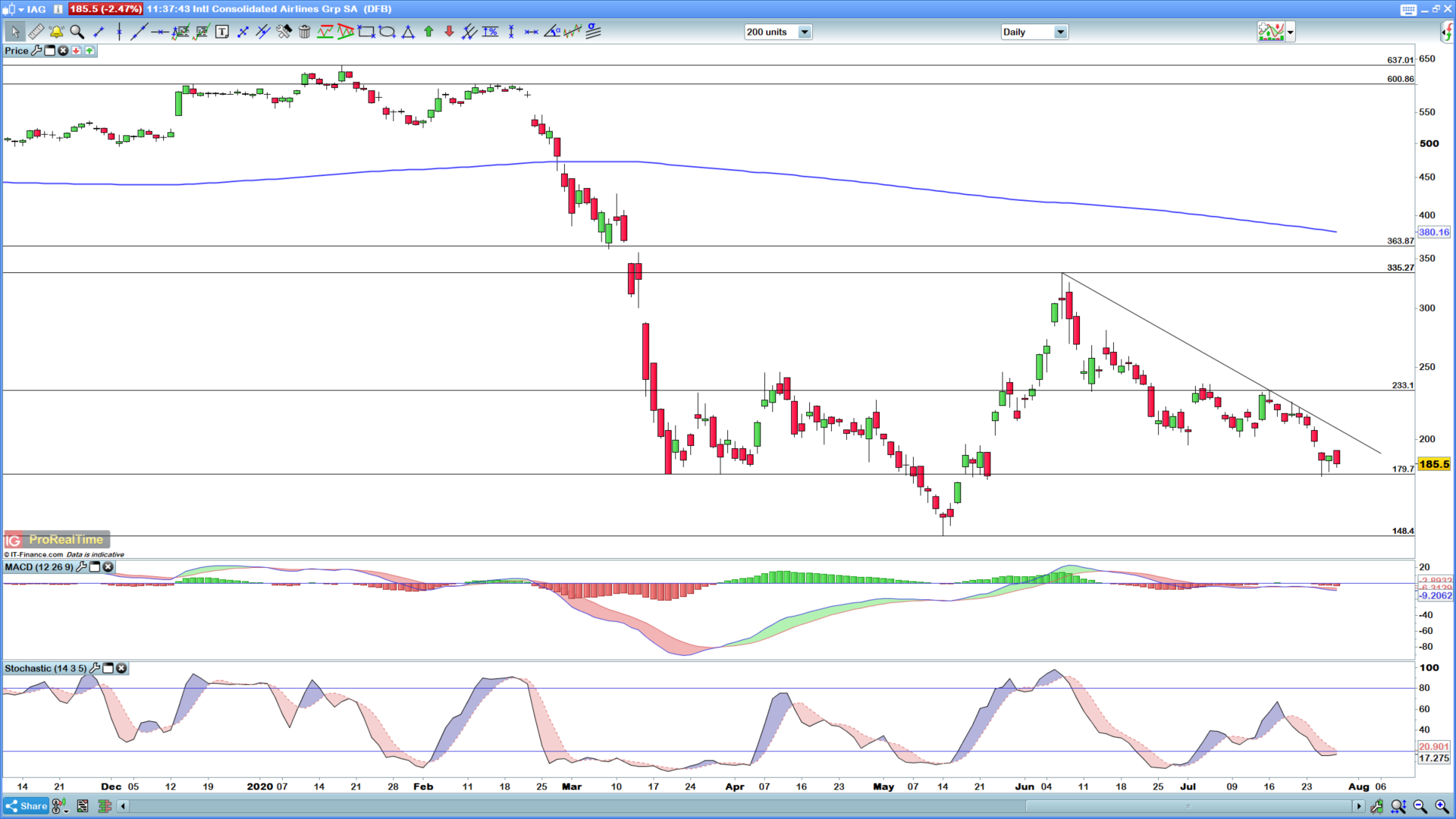This screenshot has width=1456, height=819.
Task: Place a green up arrow marker
Action: (x=428, y=32)
